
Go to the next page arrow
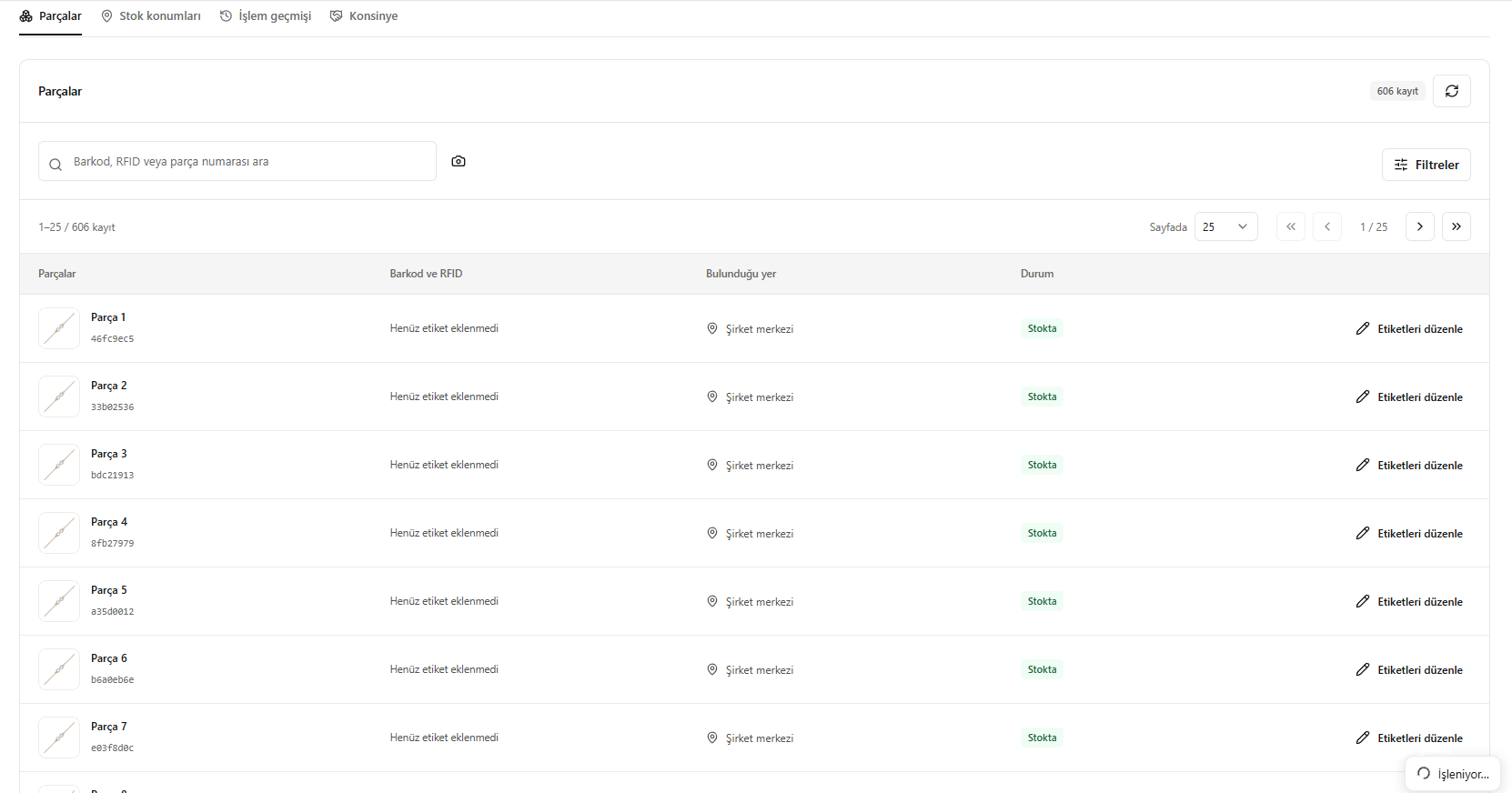coord(1419,226)
